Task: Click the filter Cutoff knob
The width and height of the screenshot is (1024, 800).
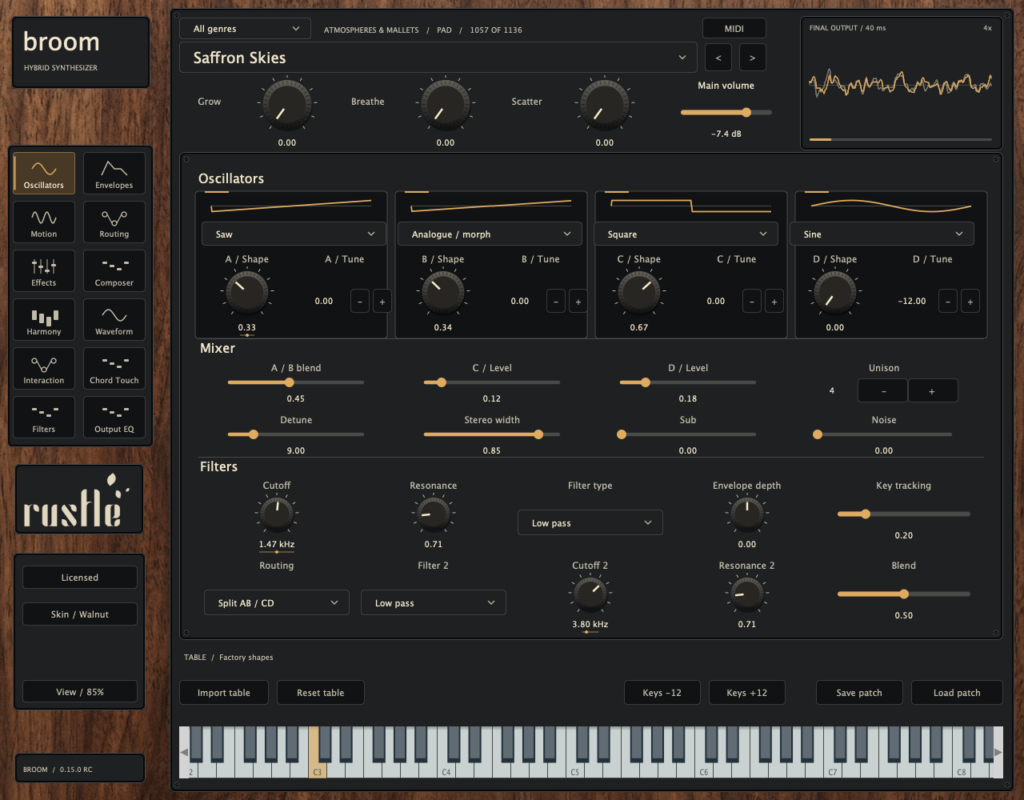Action: 277,514
